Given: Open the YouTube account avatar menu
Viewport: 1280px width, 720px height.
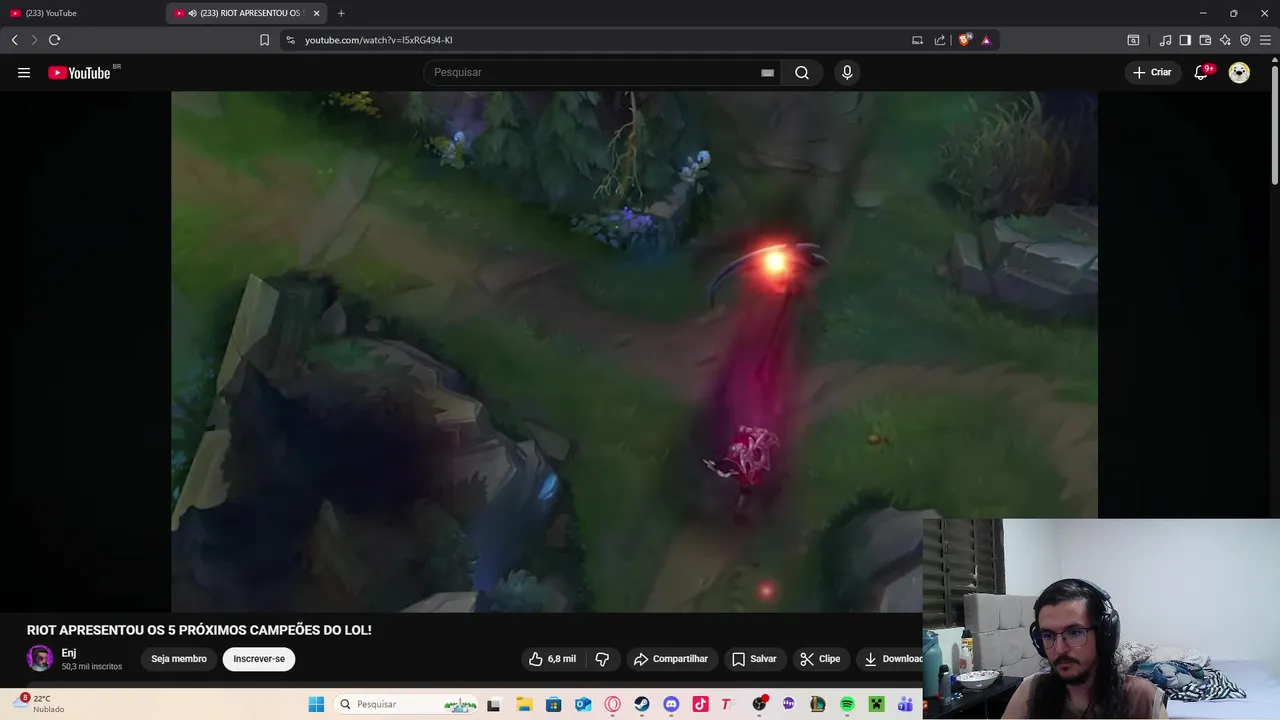Looking at the screenshot, I should [x=1239, y=72].
